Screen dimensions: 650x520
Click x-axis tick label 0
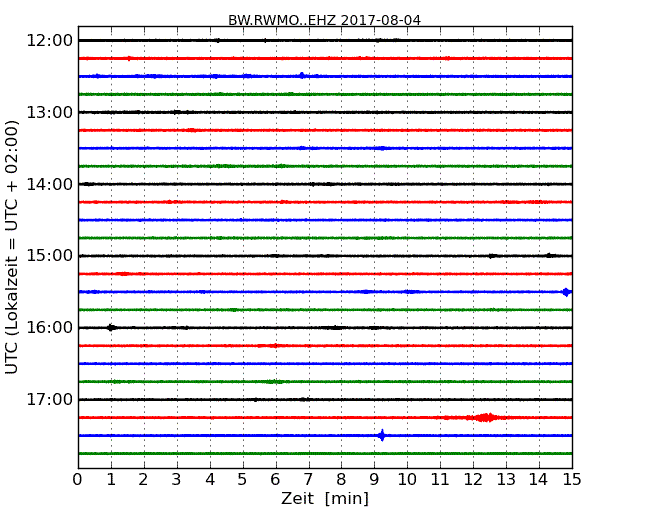78,479
